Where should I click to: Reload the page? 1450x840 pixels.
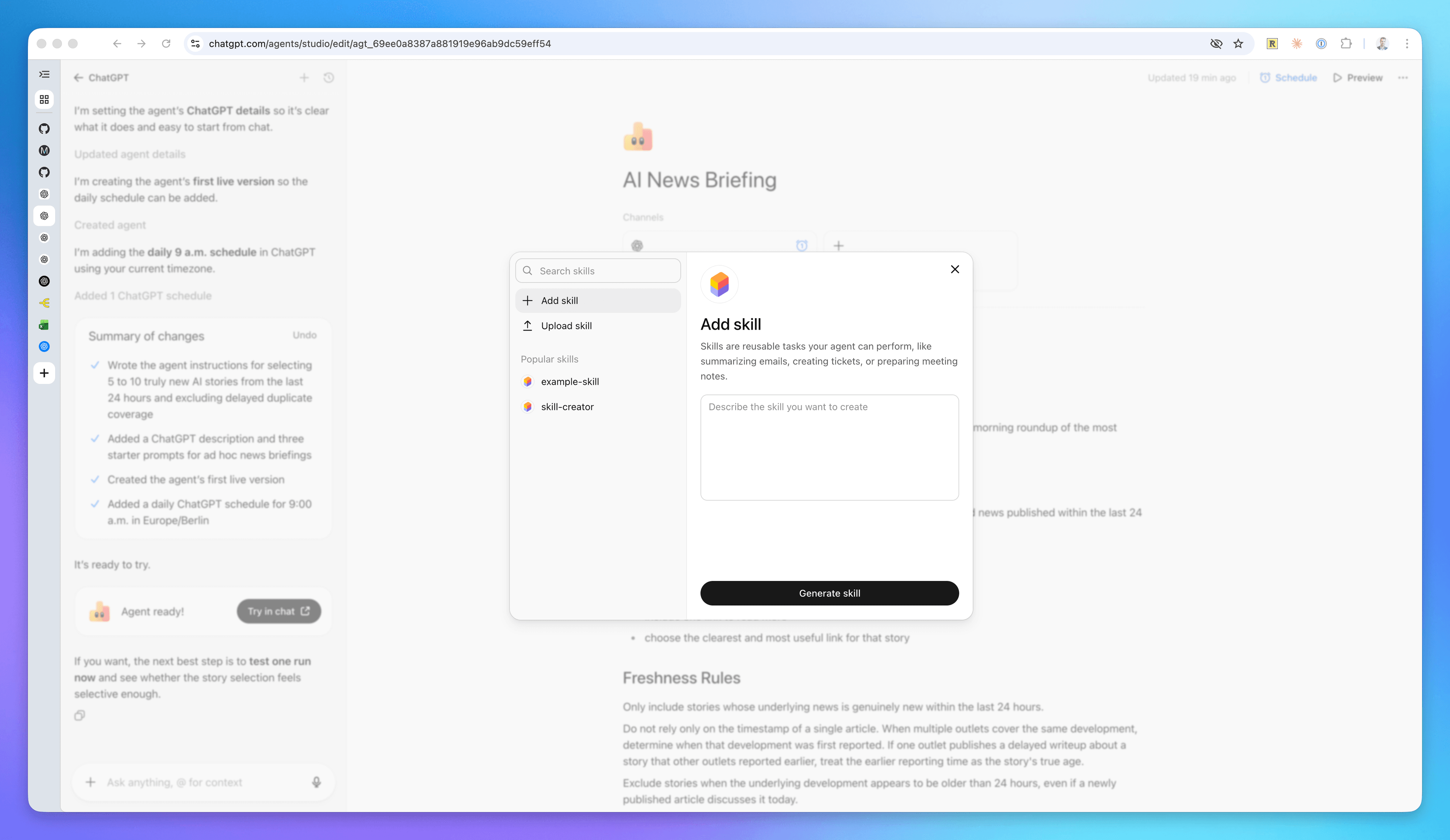166,44
